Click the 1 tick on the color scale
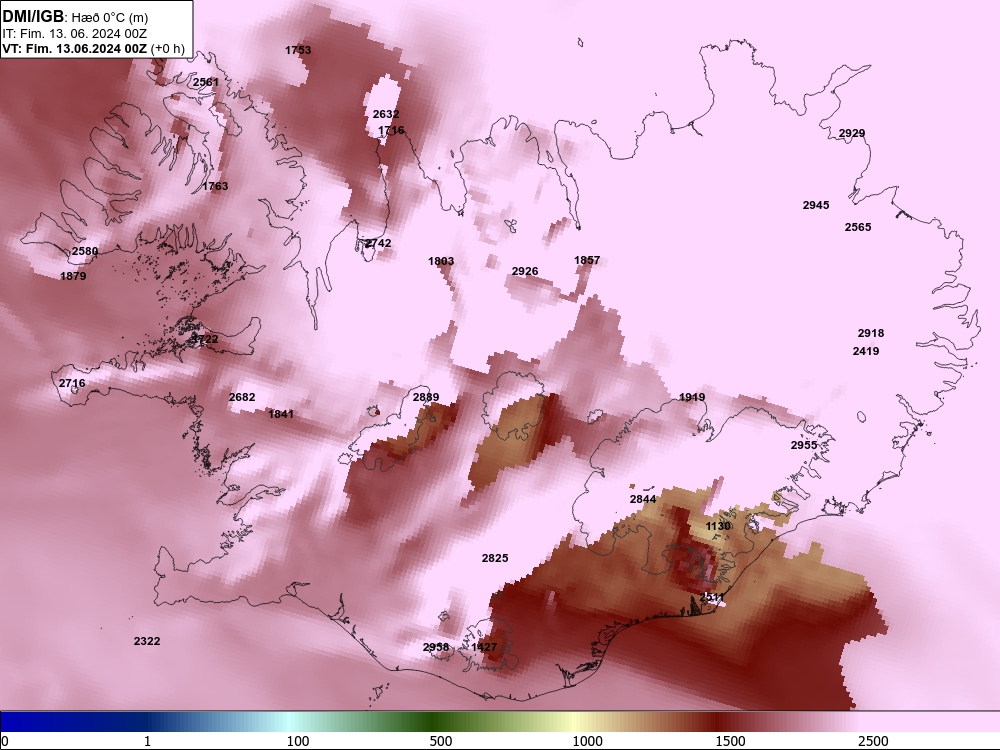 147,741
